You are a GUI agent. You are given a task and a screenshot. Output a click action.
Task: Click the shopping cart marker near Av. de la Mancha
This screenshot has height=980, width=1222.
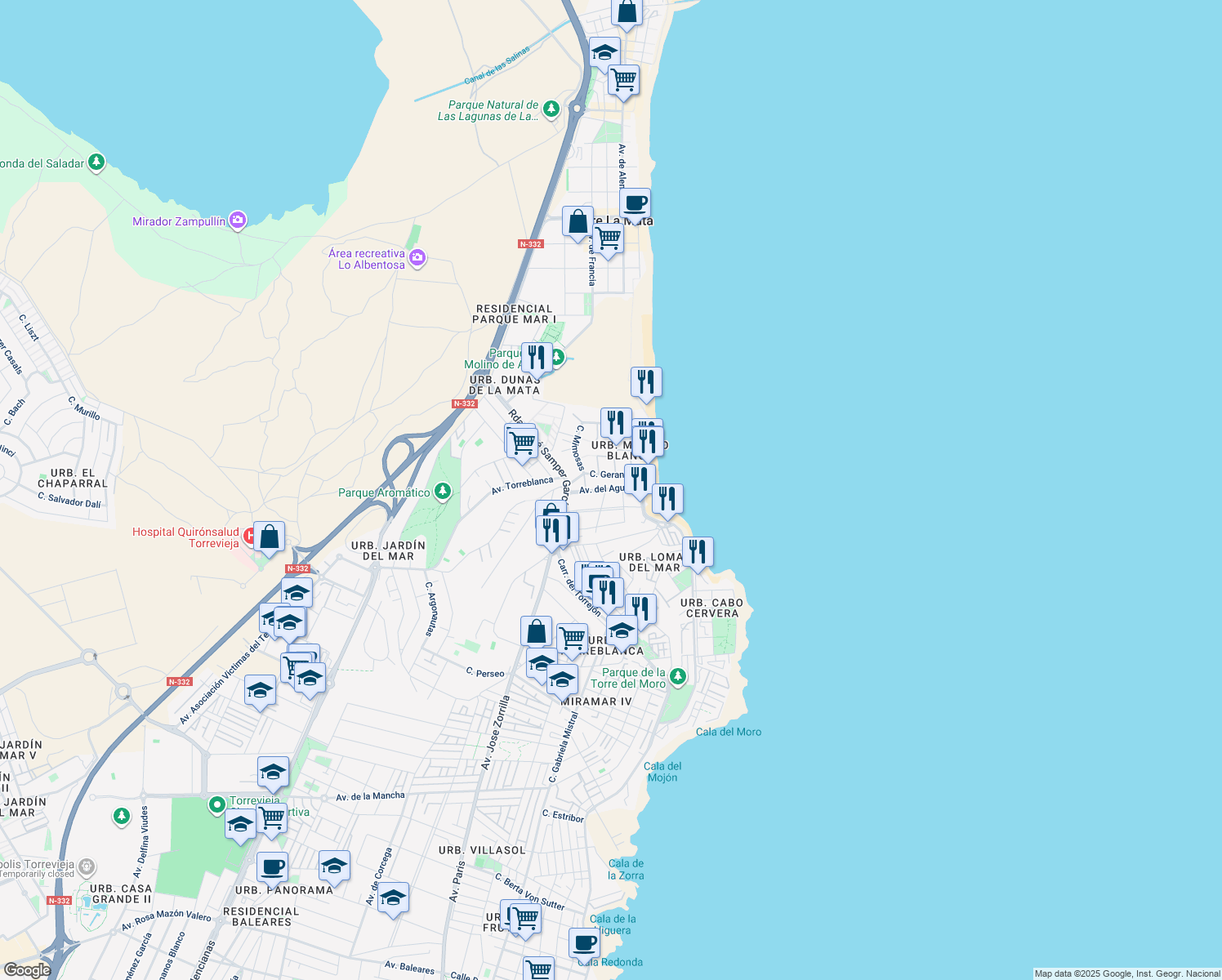[272, 820]
